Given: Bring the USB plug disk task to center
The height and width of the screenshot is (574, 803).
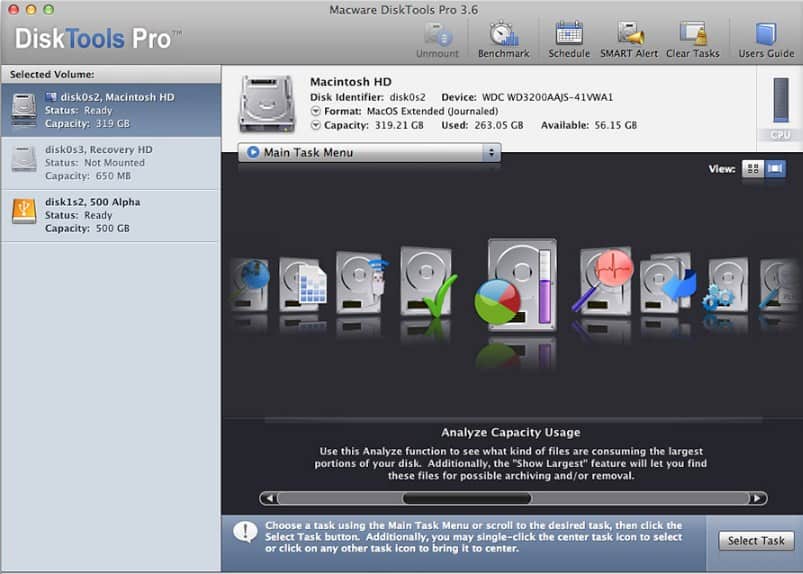Looking at the screenshot, I should [x=361, y=282].
